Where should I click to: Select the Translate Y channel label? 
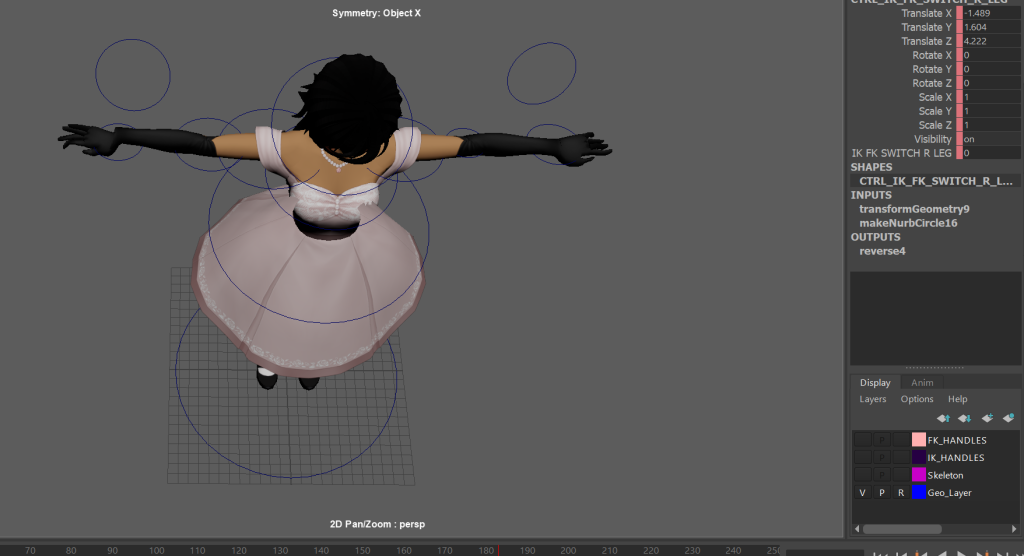coord(926,27)
